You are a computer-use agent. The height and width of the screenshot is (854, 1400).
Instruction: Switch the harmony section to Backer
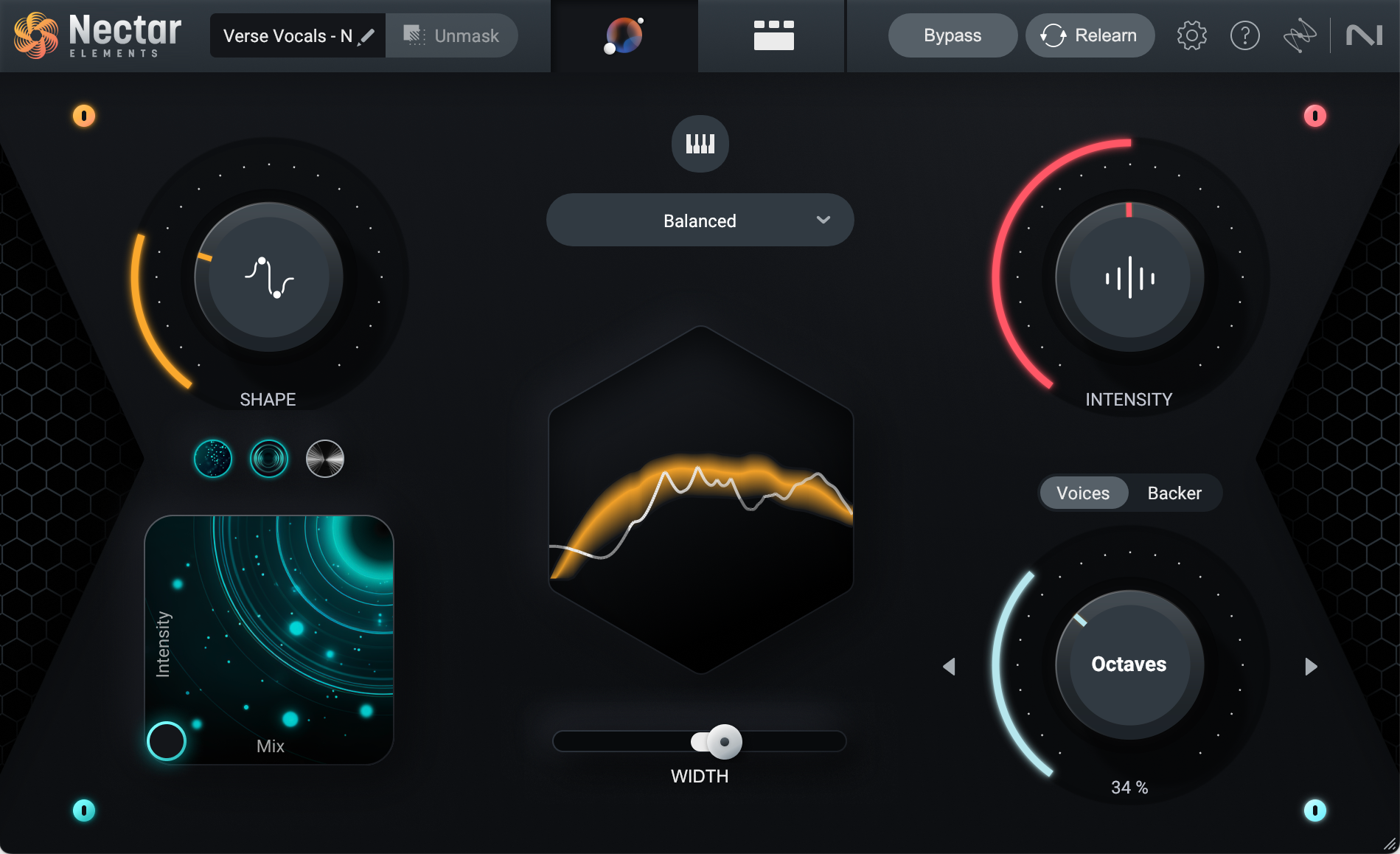(x=1174, y=493)
